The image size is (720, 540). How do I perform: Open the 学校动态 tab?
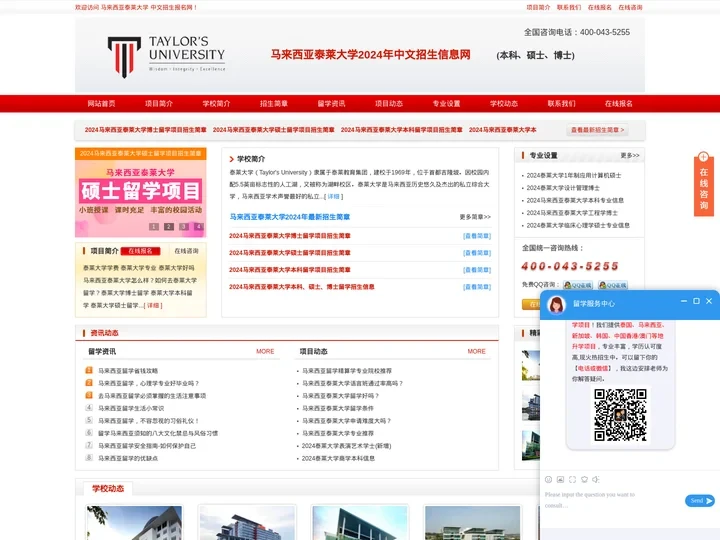click(x=108, y=489)
